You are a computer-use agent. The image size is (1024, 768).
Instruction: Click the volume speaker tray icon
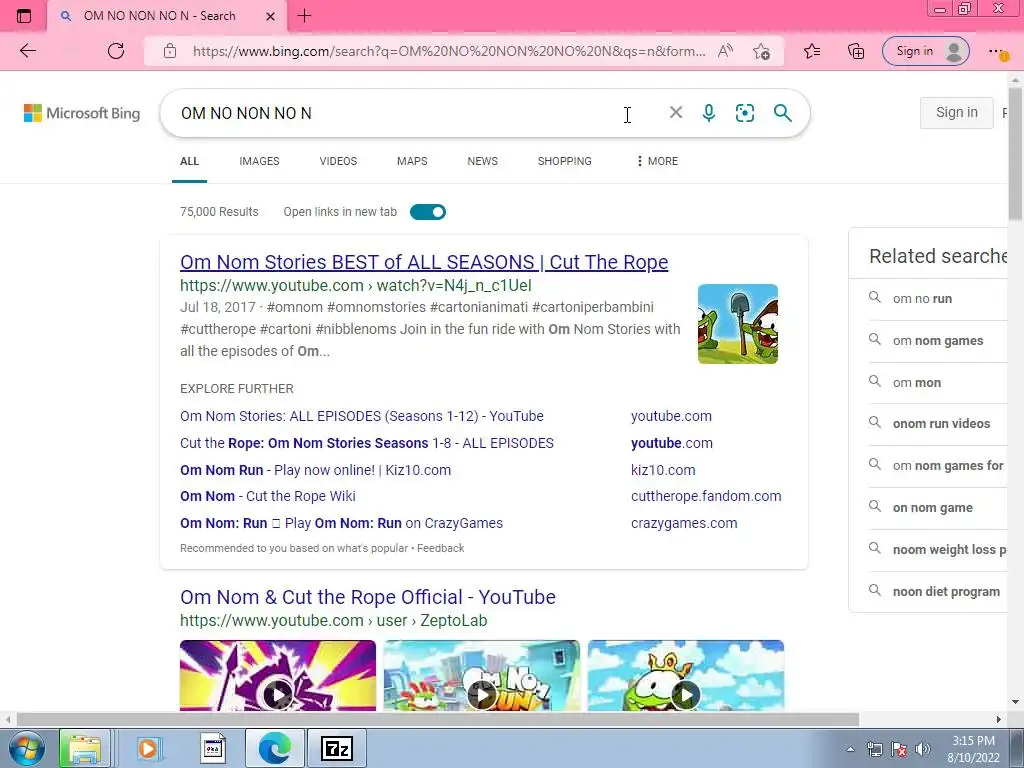tap(923, 749)
